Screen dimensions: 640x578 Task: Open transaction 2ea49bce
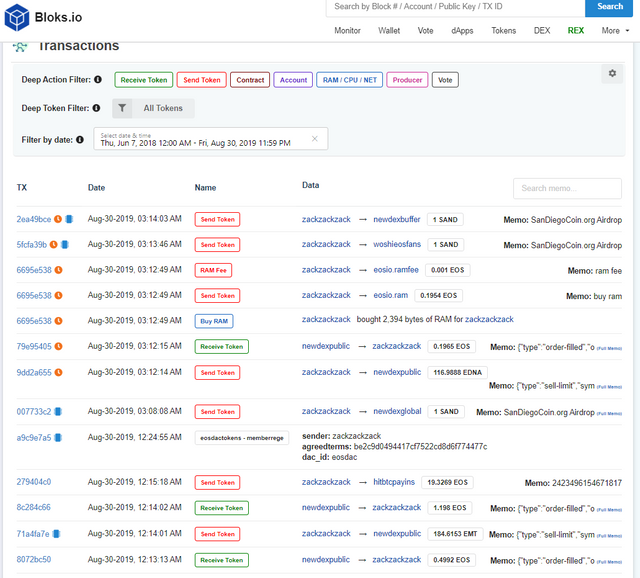[x=33, y=219]
